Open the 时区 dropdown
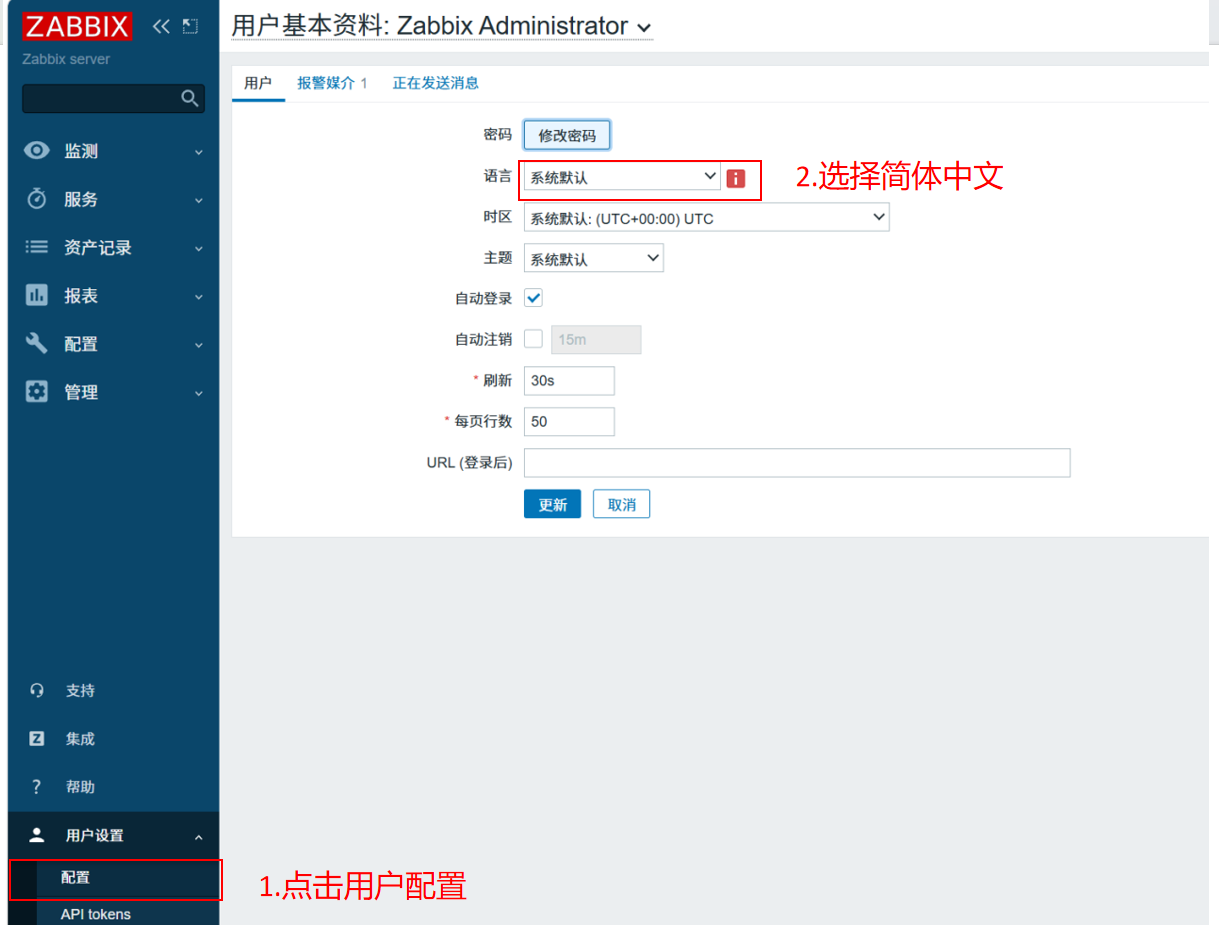This screenshot has width=1219, height=942. pyautogui.click(x=706, y=218)
